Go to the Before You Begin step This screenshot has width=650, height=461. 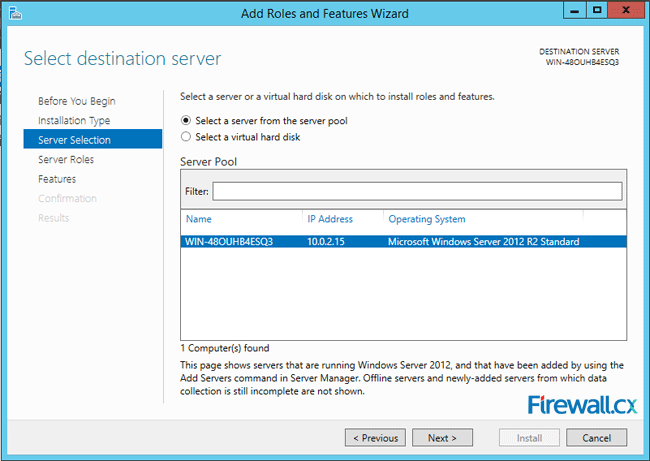77,101
